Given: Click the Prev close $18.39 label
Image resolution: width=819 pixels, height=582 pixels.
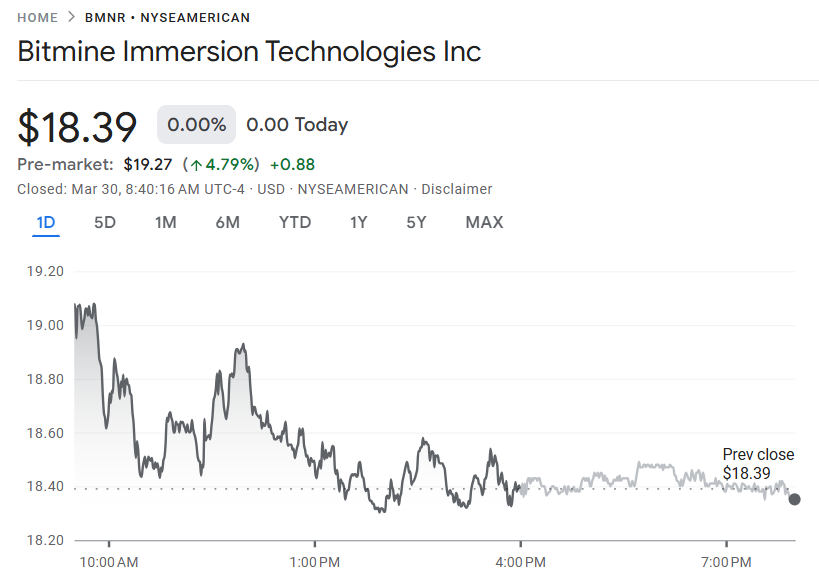Looking at the screenshot, I should coord(758,464).
